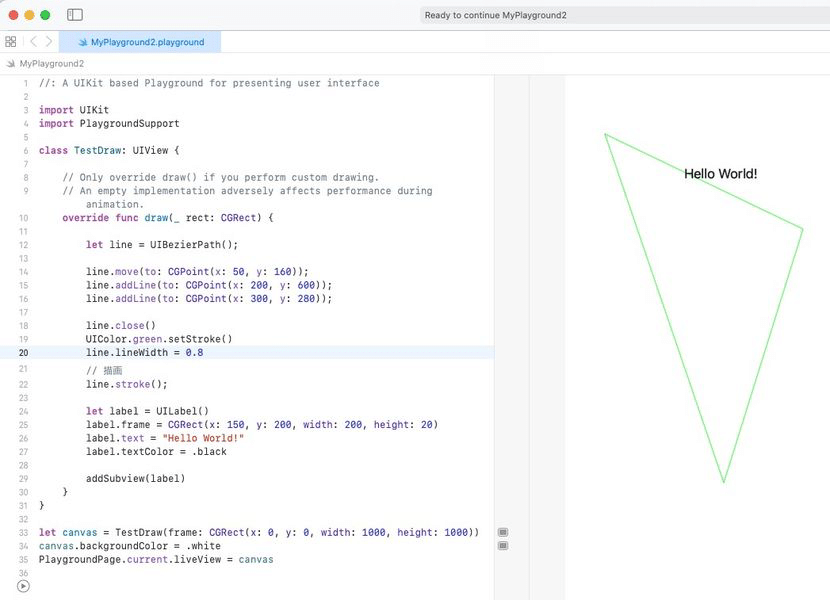Click the line.move(to: CGPoint) statement
Viewport: 830px width, 600px height.
pyautogui.click(x=197, y=272)
